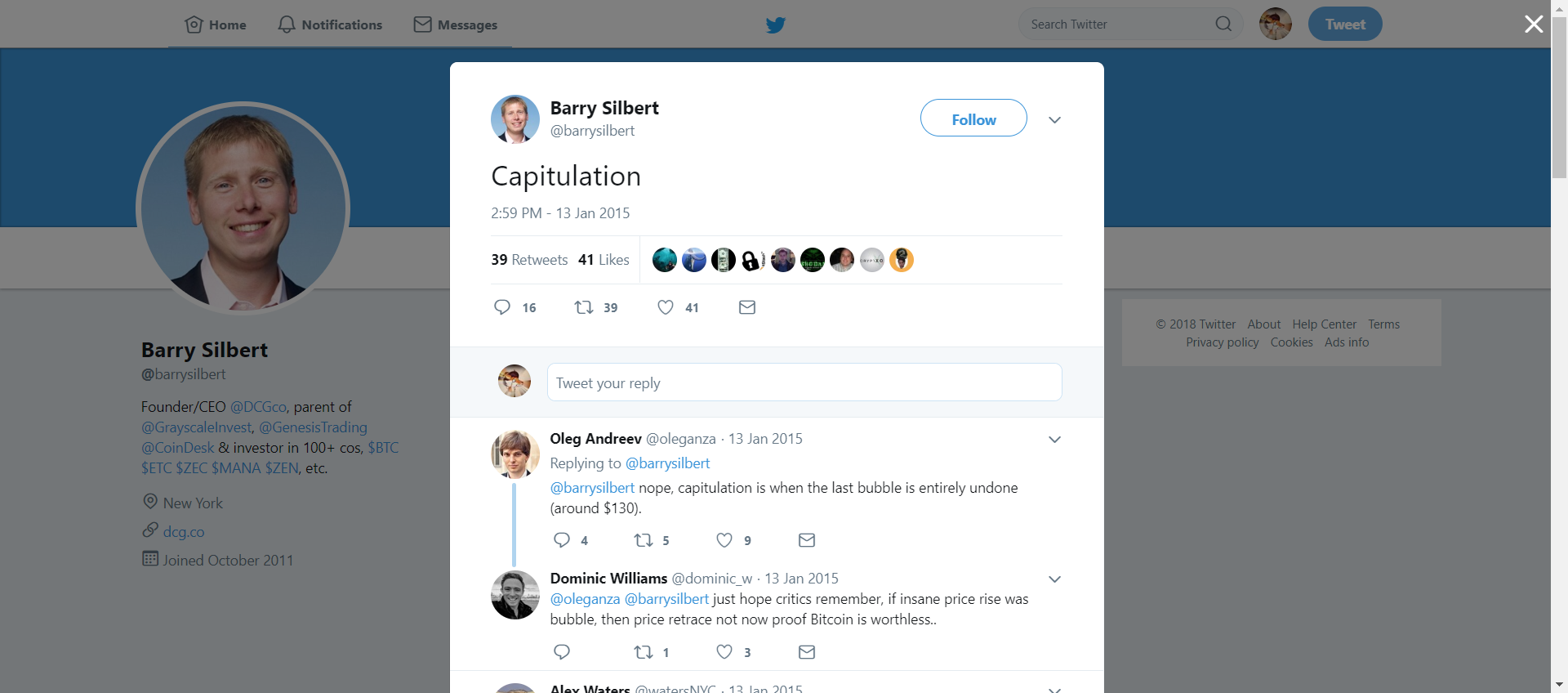Retweet Oleg Andreev's reply
Image resolution: width=1568 pixels, height=693 pixels.
pyautogui.click(x=644, y=540)
